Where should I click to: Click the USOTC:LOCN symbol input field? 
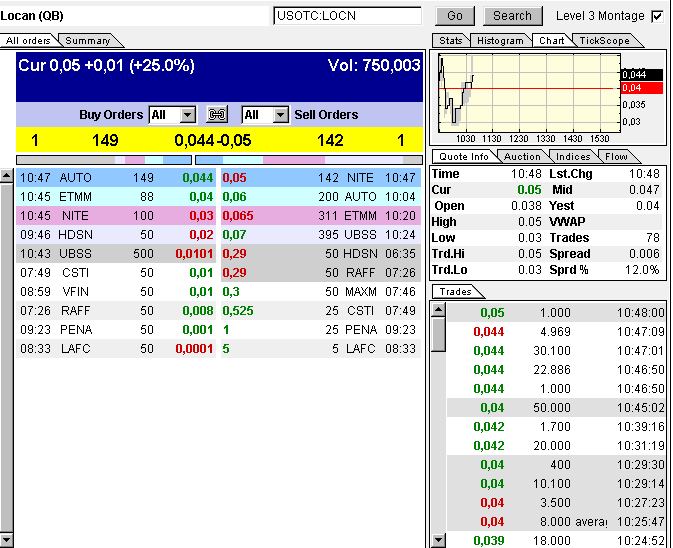[347, 16]
